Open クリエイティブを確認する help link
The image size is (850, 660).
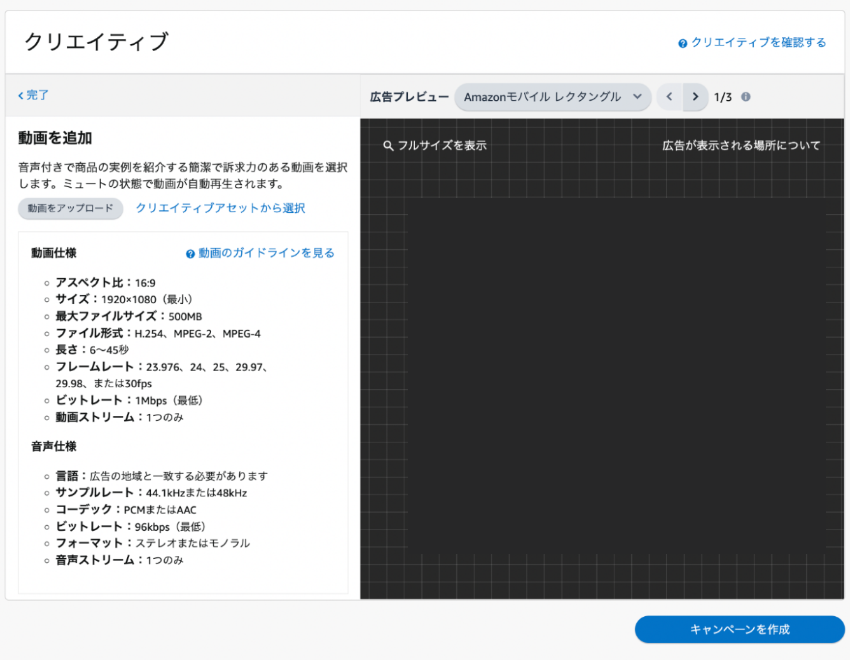coord(752,42)
